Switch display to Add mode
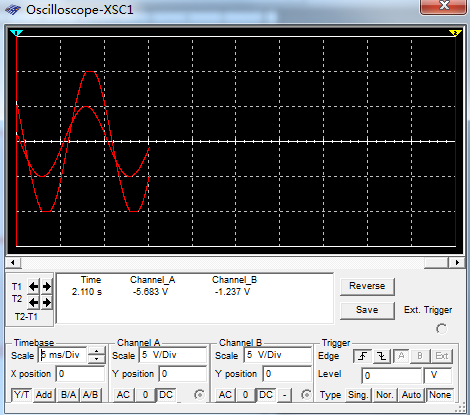The width and height of the screenshot is (470, 415). point(44,395)
